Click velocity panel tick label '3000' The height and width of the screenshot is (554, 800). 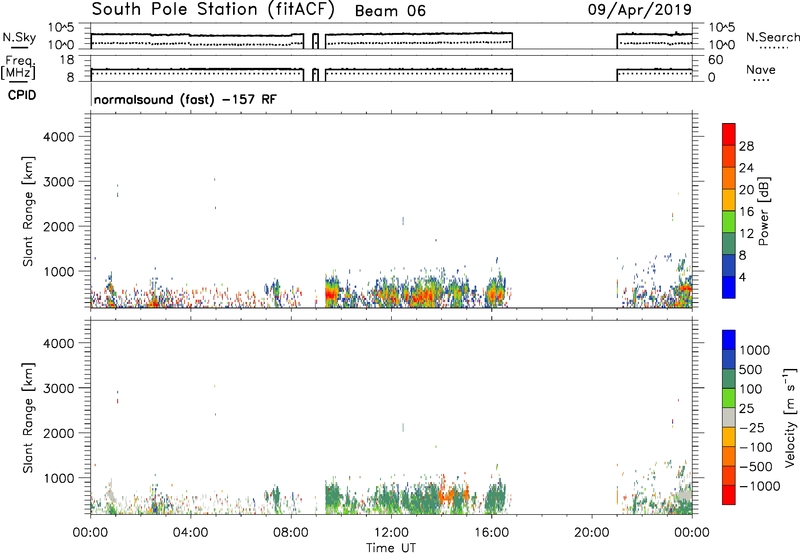pyautogui.click(x=59, y=388)
